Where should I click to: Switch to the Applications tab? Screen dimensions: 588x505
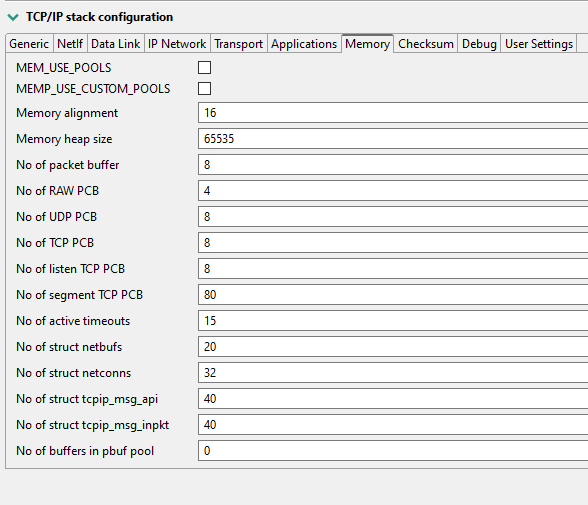pos(304,44)
